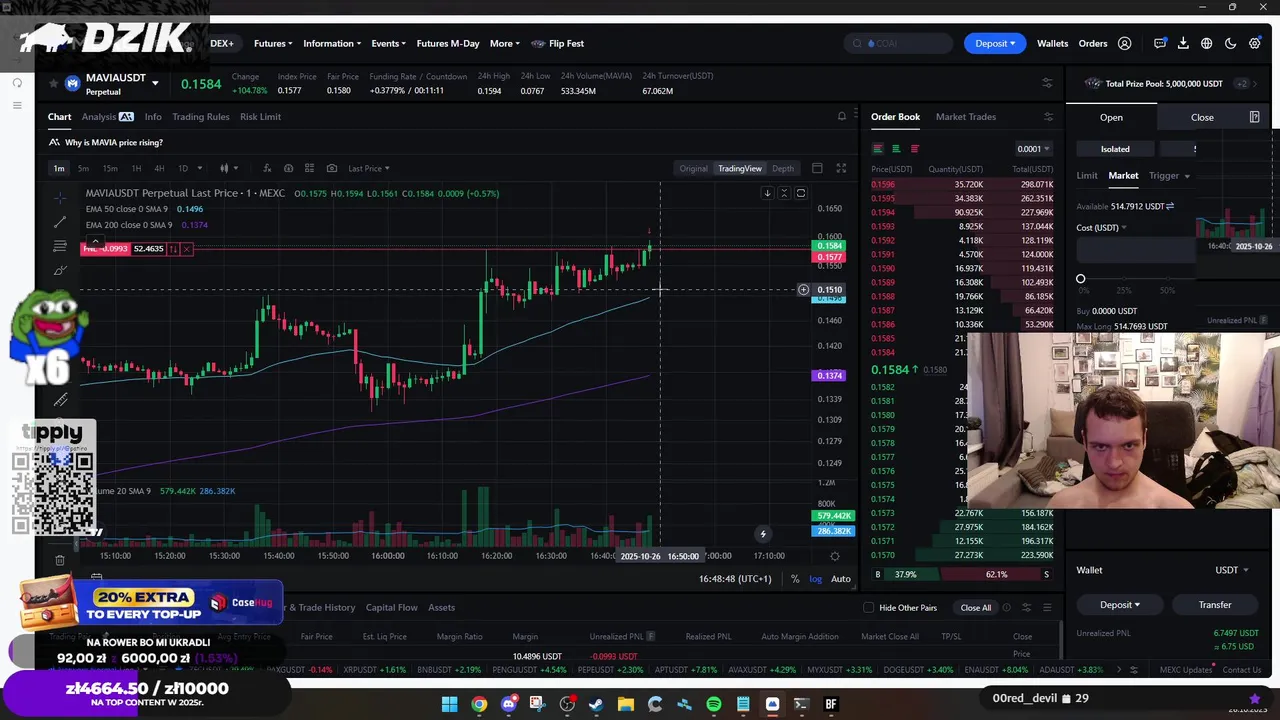Select the crosshair cursor tool

click(x=60, y=196)
